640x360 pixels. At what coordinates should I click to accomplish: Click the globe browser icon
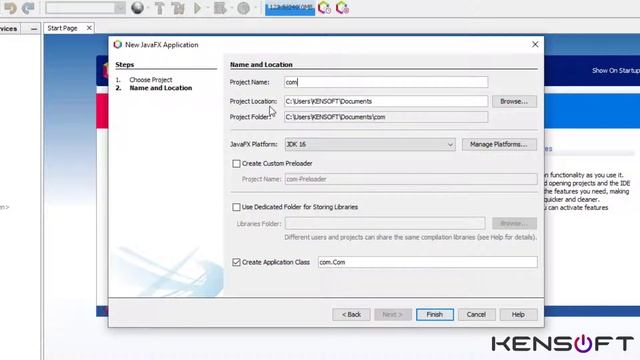(x=138, y=8)
